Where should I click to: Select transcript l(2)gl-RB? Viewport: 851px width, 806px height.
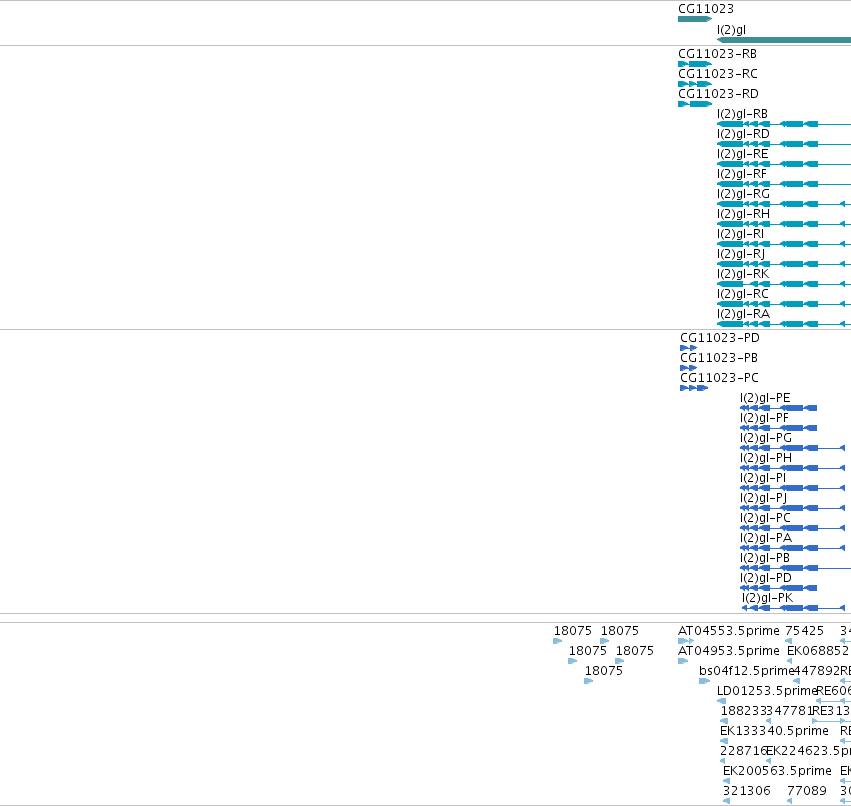point(784,124)
